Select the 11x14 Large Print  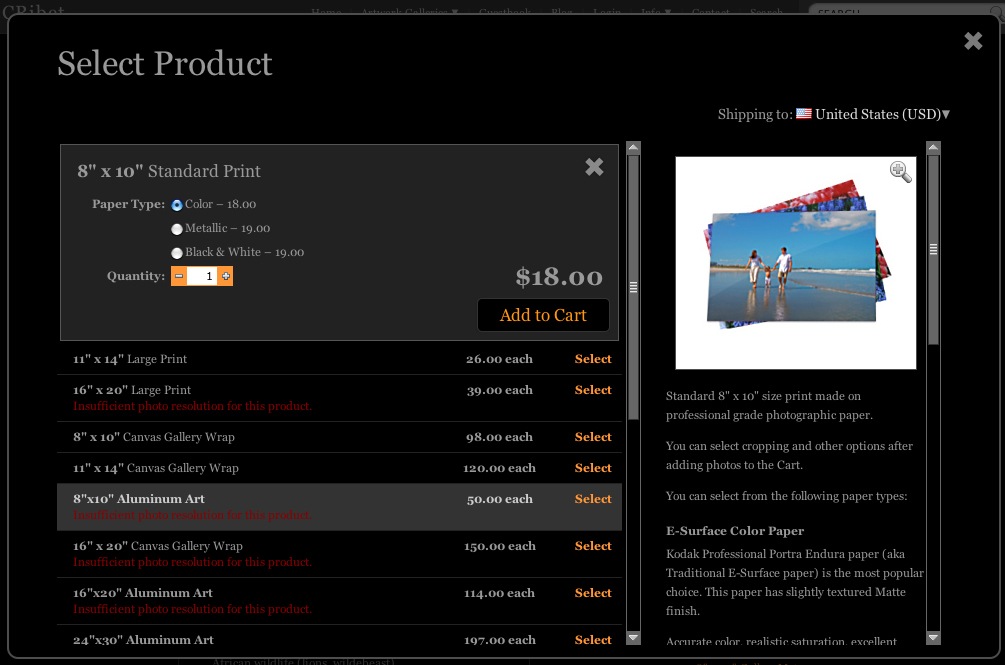coord(592,359)
